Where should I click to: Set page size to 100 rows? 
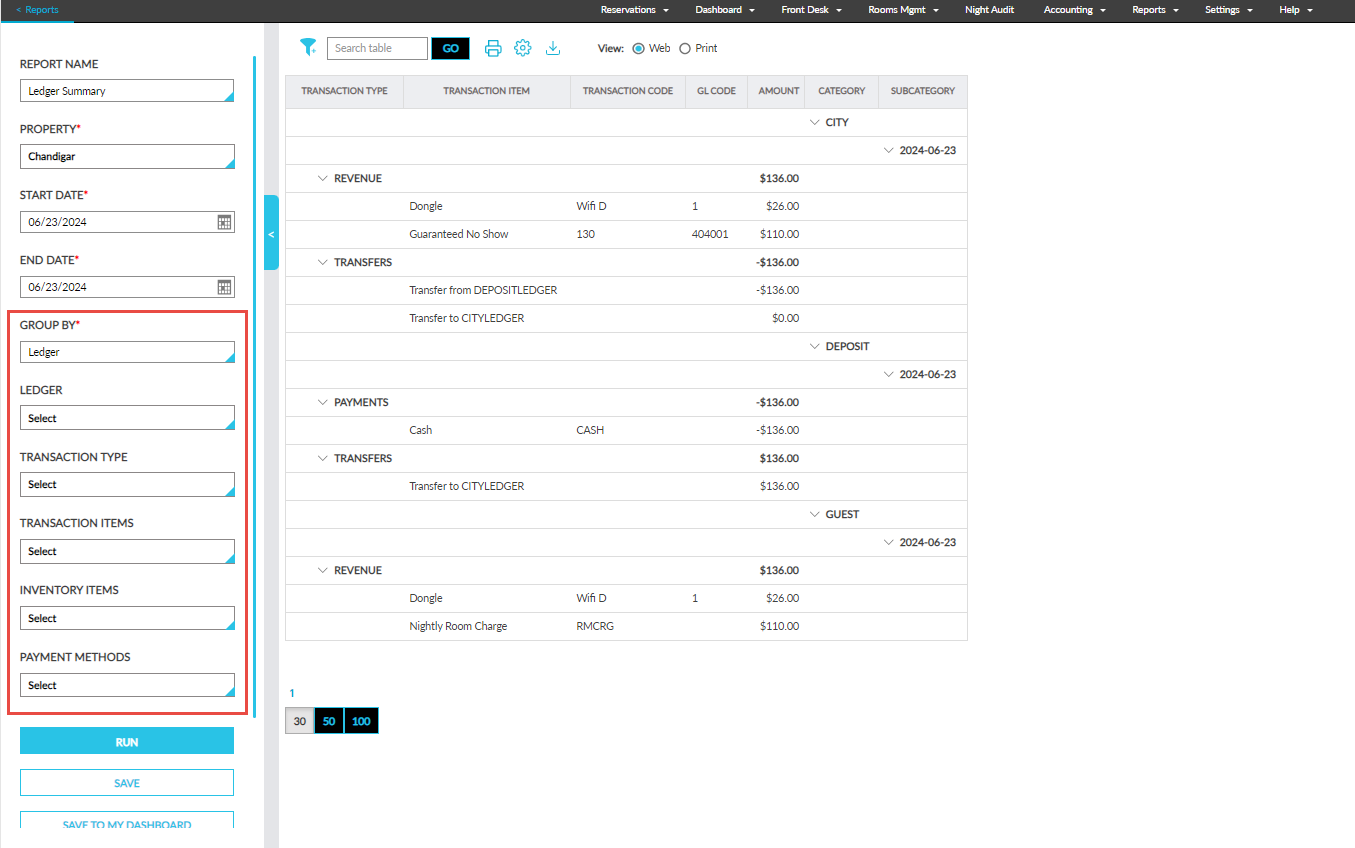361,721
